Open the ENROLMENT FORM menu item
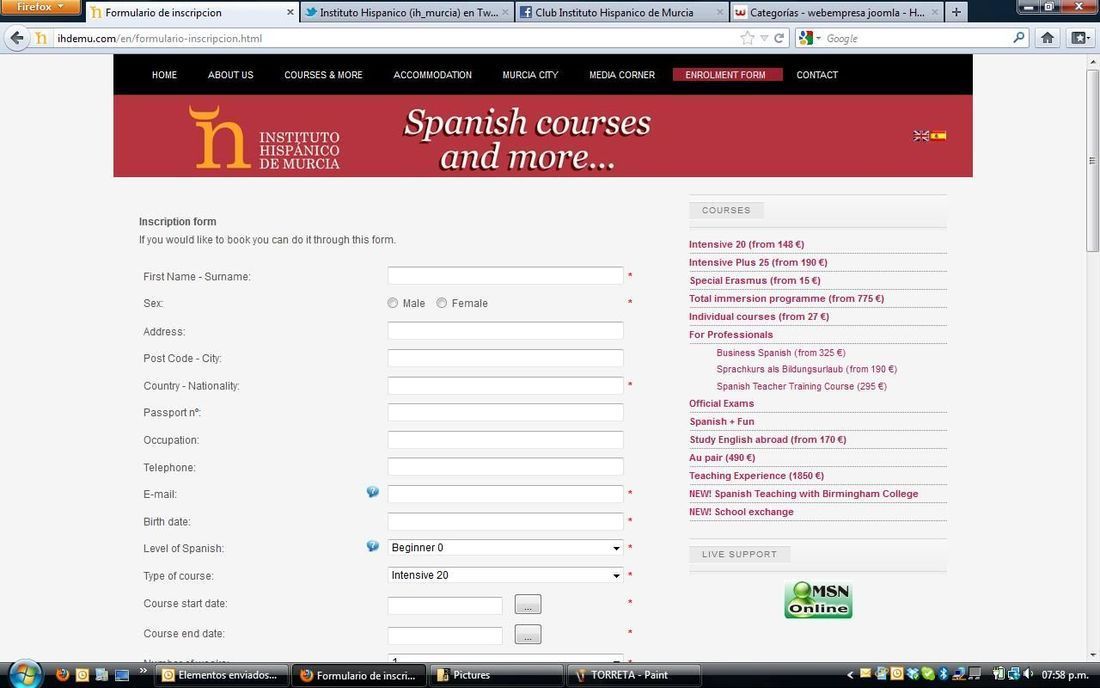Viewport: 1100px width, 688px height. point(727,74)
